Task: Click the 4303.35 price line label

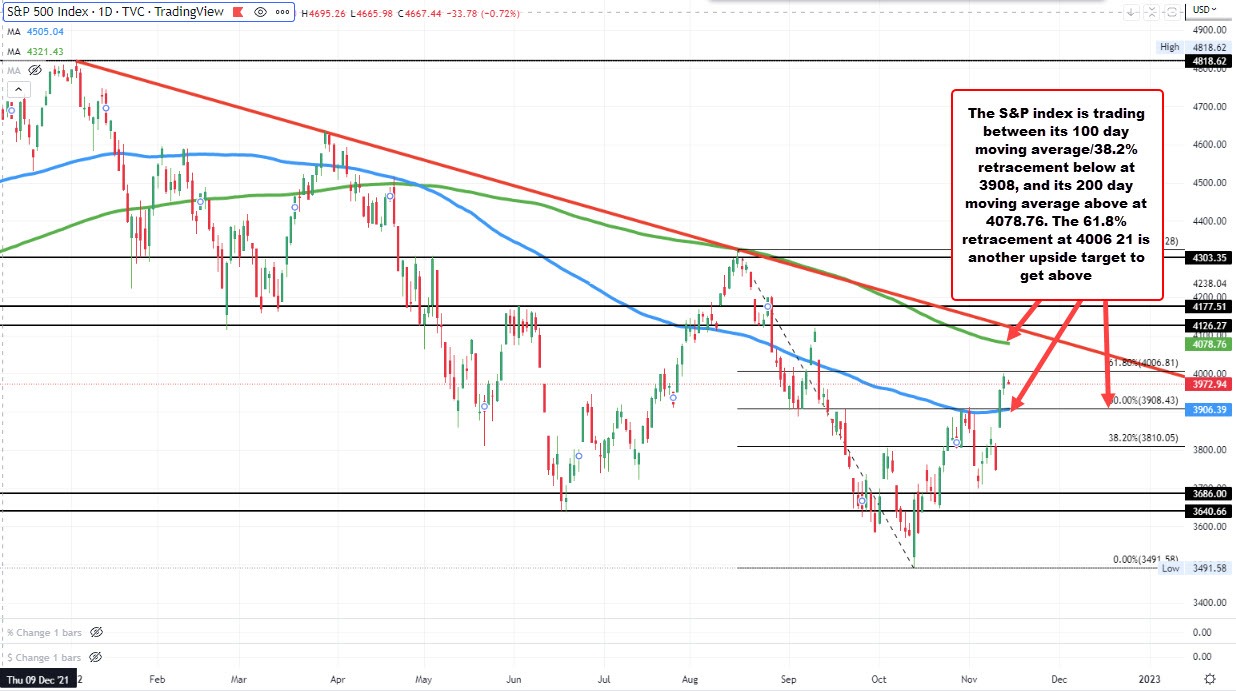Action: pos(1209,257)
